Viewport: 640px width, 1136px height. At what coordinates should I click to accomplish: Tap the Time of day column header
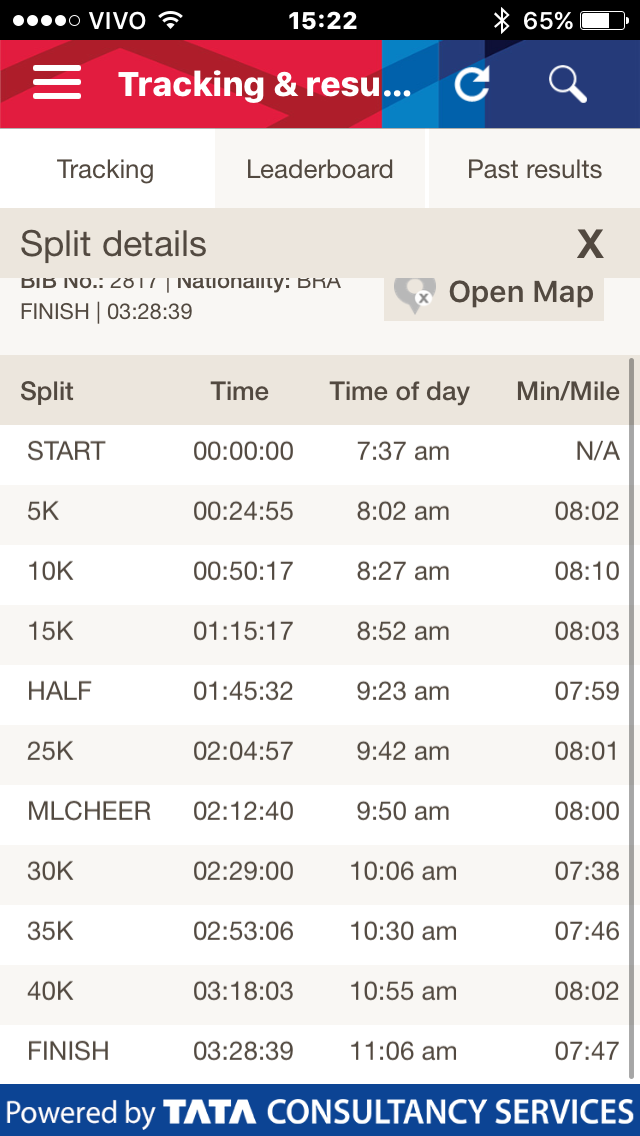[x=399, y=391]
